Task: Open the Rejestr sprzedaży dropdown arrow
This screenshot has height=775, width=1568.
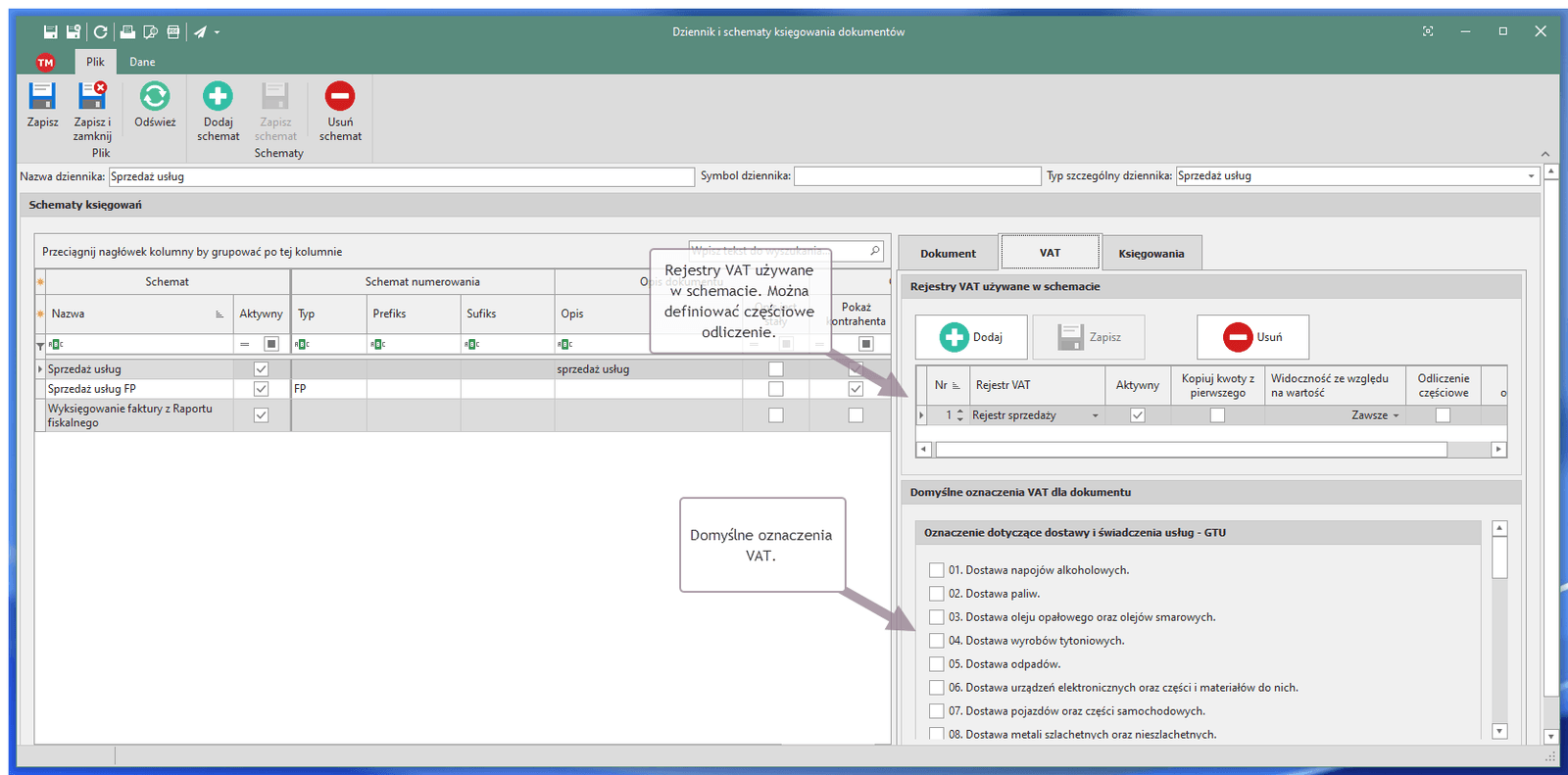Action: point(1095,415)
